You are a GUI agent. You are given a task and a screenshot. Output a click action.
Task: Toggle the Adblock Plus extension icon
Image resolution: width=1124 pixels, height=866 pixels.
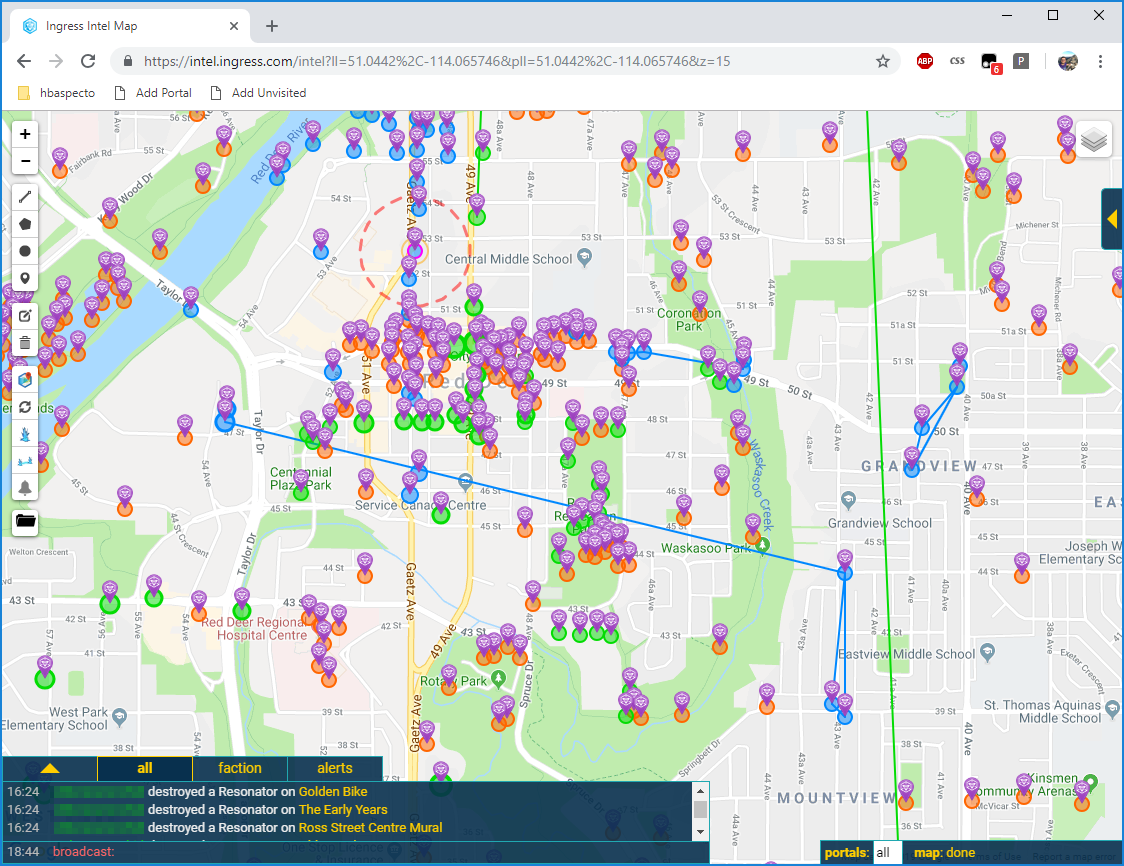click(925, 61)
